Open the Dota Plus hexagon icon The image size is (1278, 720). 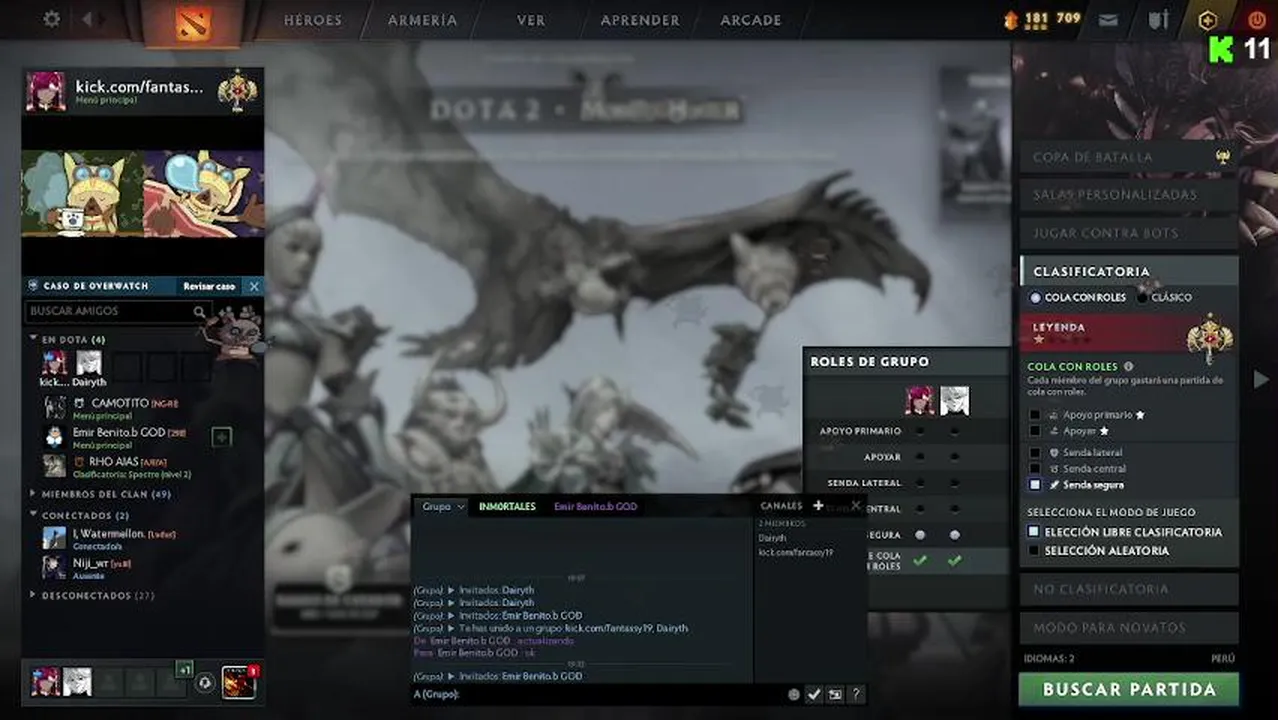(x=1208, y=19)
